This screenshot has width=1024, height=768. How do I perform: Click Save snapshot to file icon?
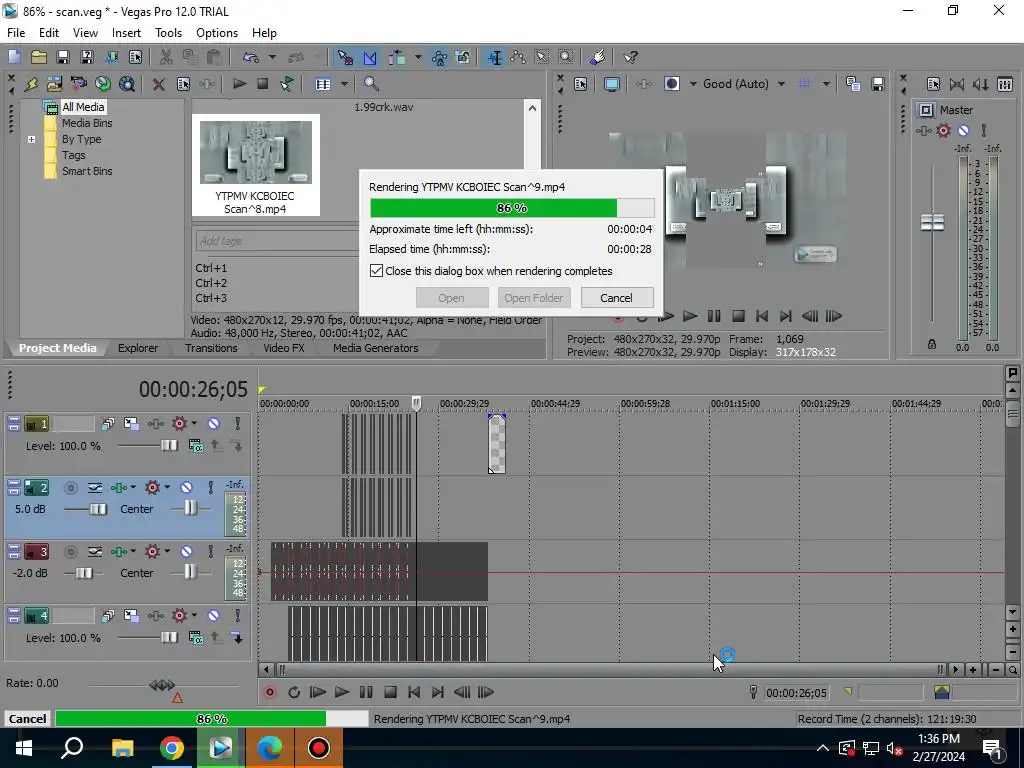[878, 84]
